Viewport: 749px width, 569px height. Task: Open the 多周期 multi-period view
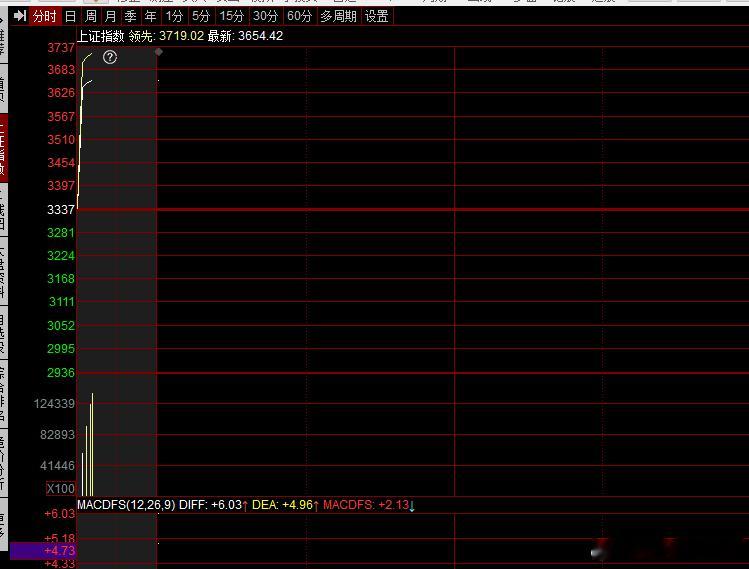coord(338,16)
